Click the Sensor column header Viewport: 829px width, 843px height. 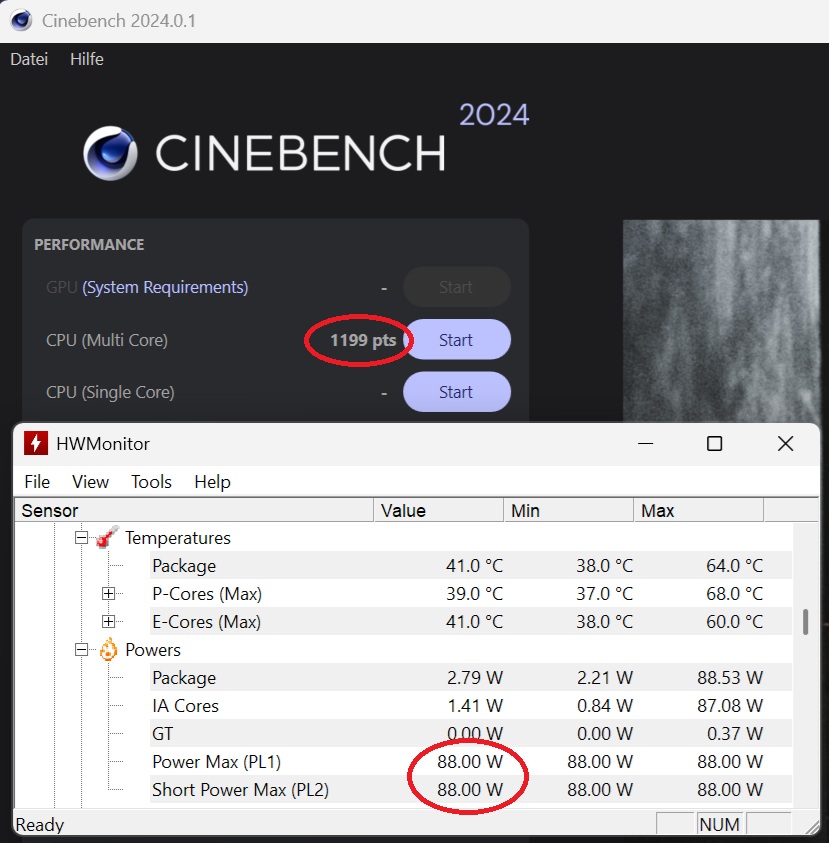click(x=194, y=510)
